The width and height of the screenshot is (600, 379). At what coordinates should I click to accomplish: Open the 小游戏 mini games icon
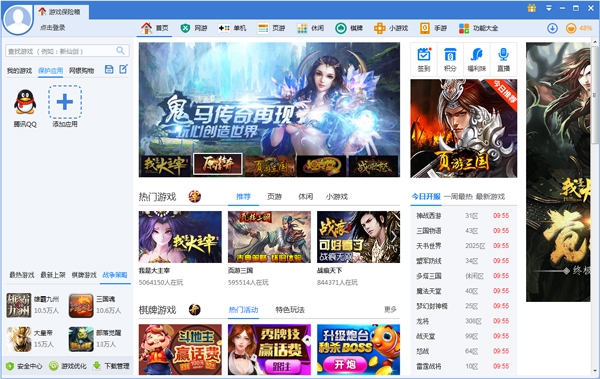pyautogui.click(x=379, y=28)
